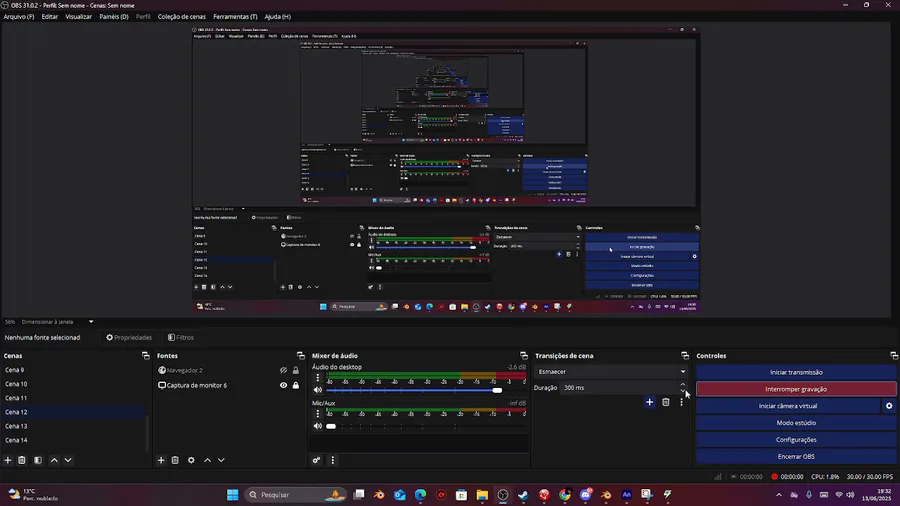Open the OBS Studio taskbar icon
This screenshot has height=506, width=900.
503,495
